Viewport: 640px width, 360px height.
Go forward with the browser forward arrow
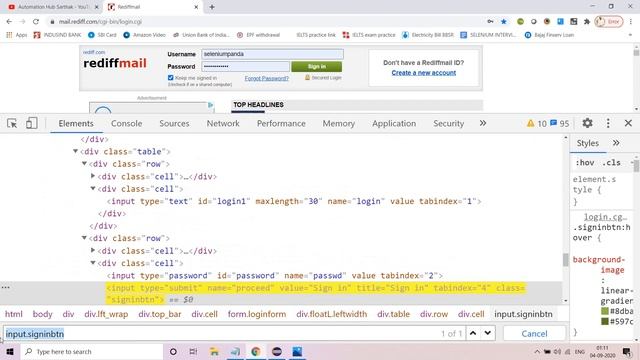(x=22, y=22)
